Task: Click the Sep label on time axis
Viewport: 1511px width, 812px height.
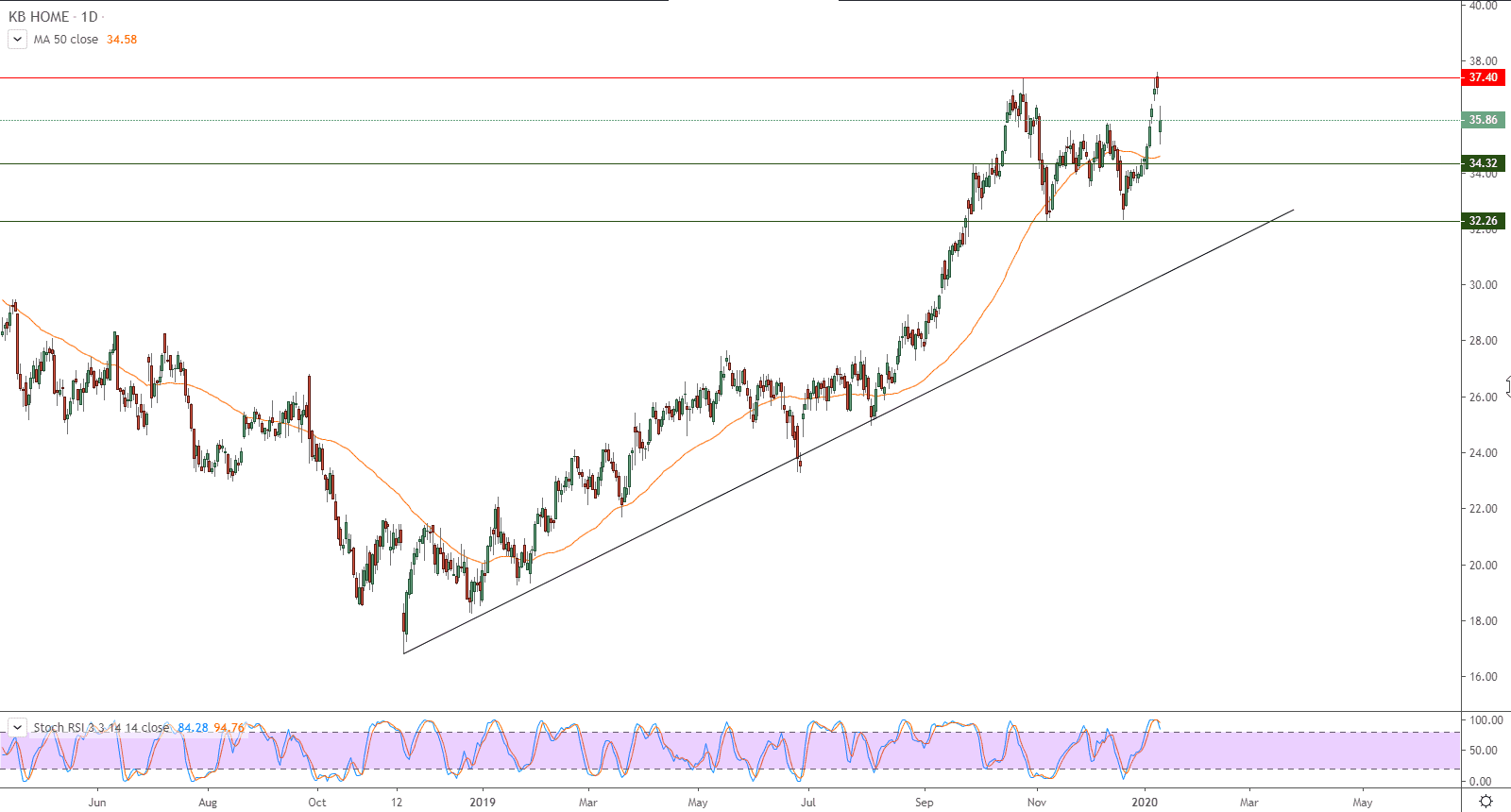Action: [924, 803]
